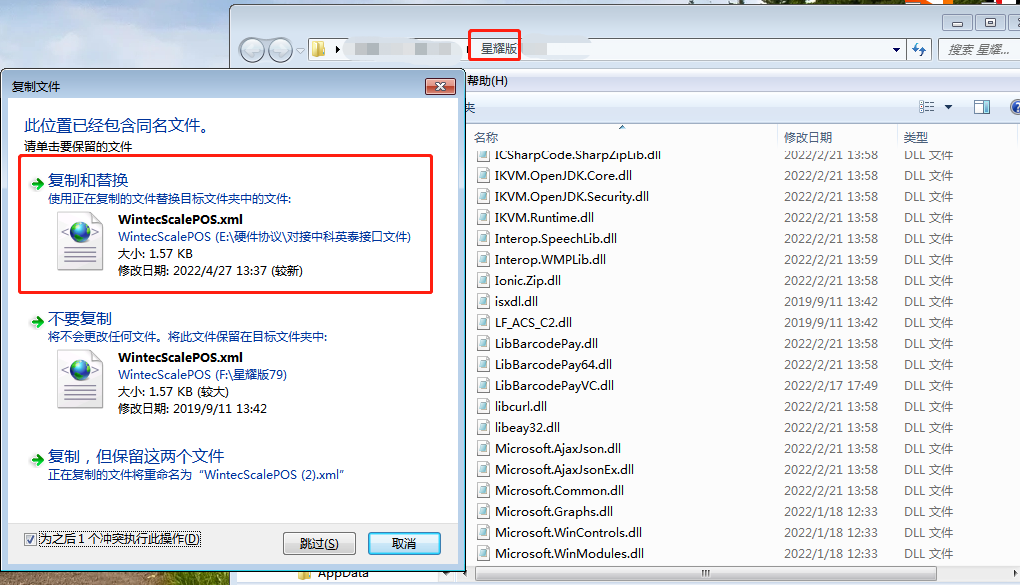Click the folder icon in address bar
The width and height of the screenshot is (1020, 585).
[x=318, y=49]
